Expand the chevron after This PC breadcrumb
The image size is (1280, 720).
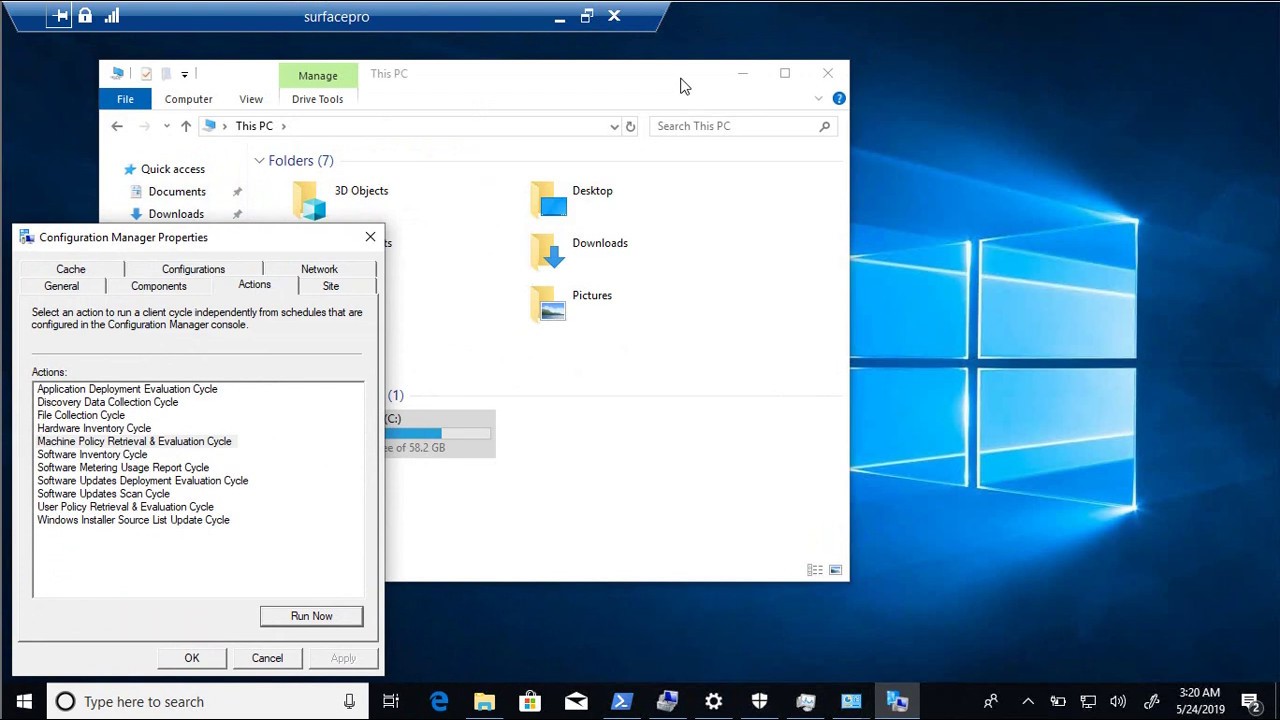(x=284, y=126)
